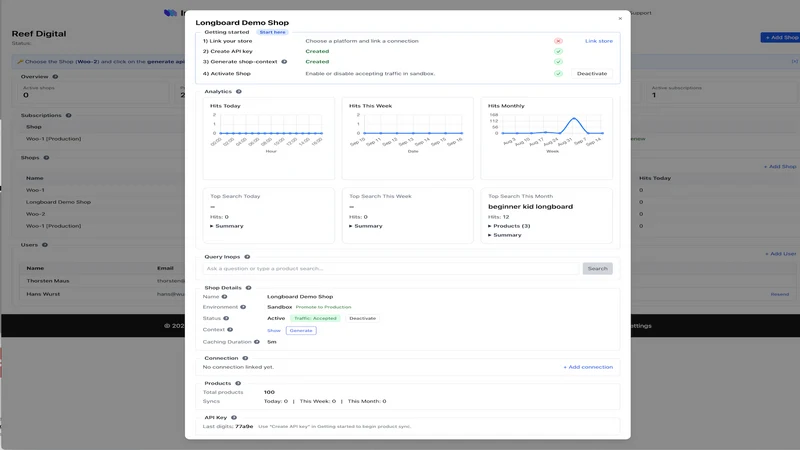
Task: Click the + Add connection link
Action: point(588,367)
